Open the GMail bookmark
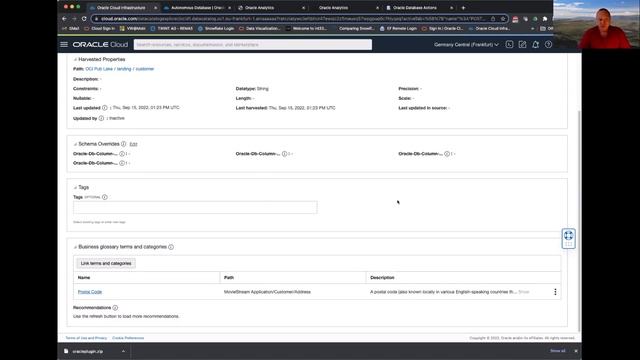 coord(71,29)
